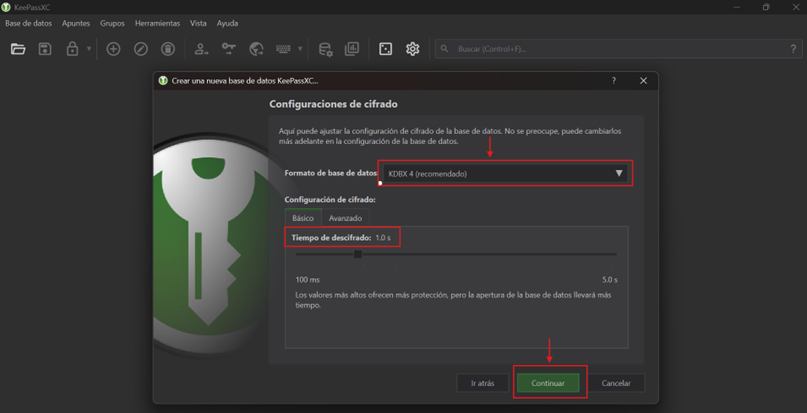Open the Formato de base de datos dropdown
This screenshot has width=807, height=413.
[x=505, y=174]
